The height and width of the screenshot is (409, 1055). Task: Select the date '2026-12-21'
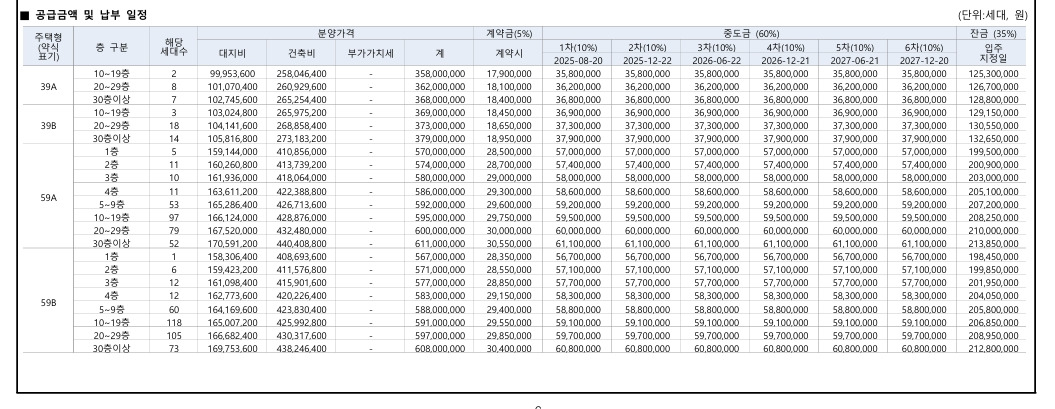point(784,60)
